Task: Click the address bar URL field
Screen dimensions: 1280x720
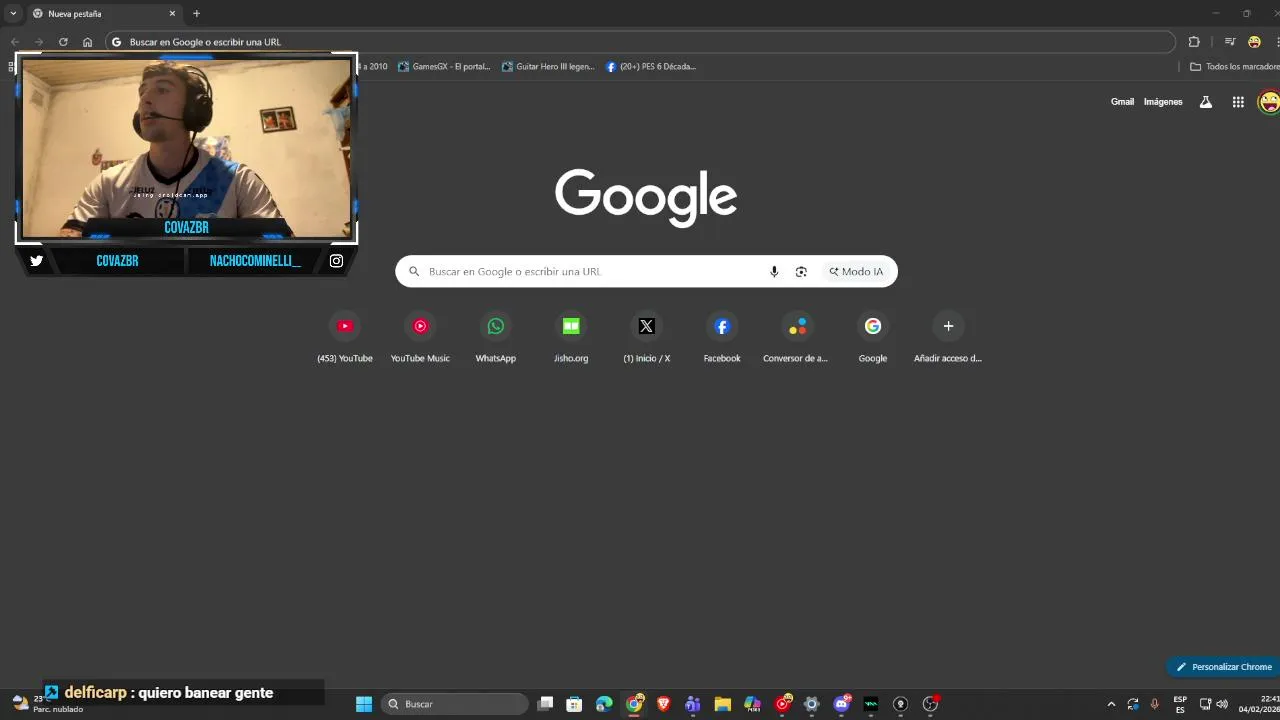Action: point(640,42)
